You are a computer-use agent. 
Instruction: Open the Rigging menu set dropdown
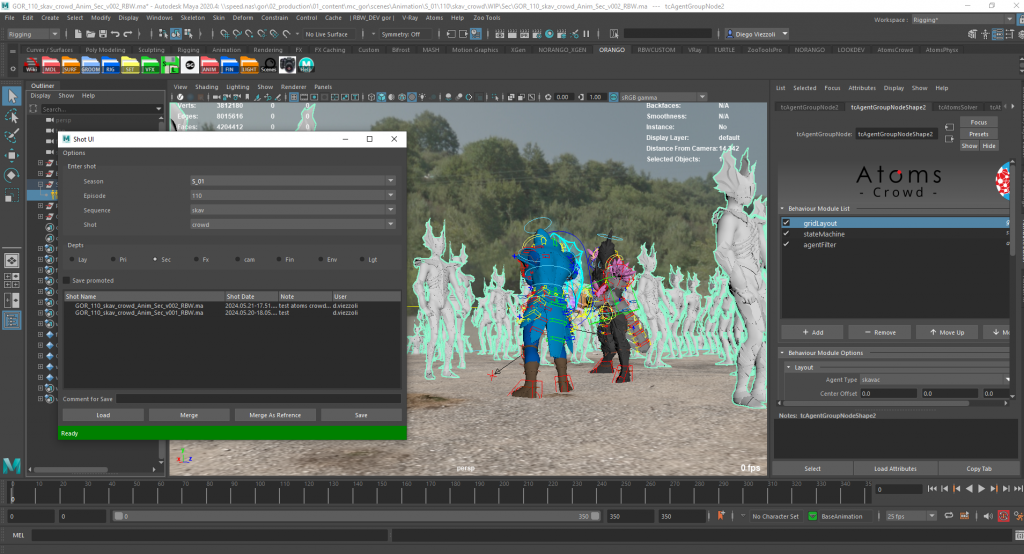[x=32, y=34]
